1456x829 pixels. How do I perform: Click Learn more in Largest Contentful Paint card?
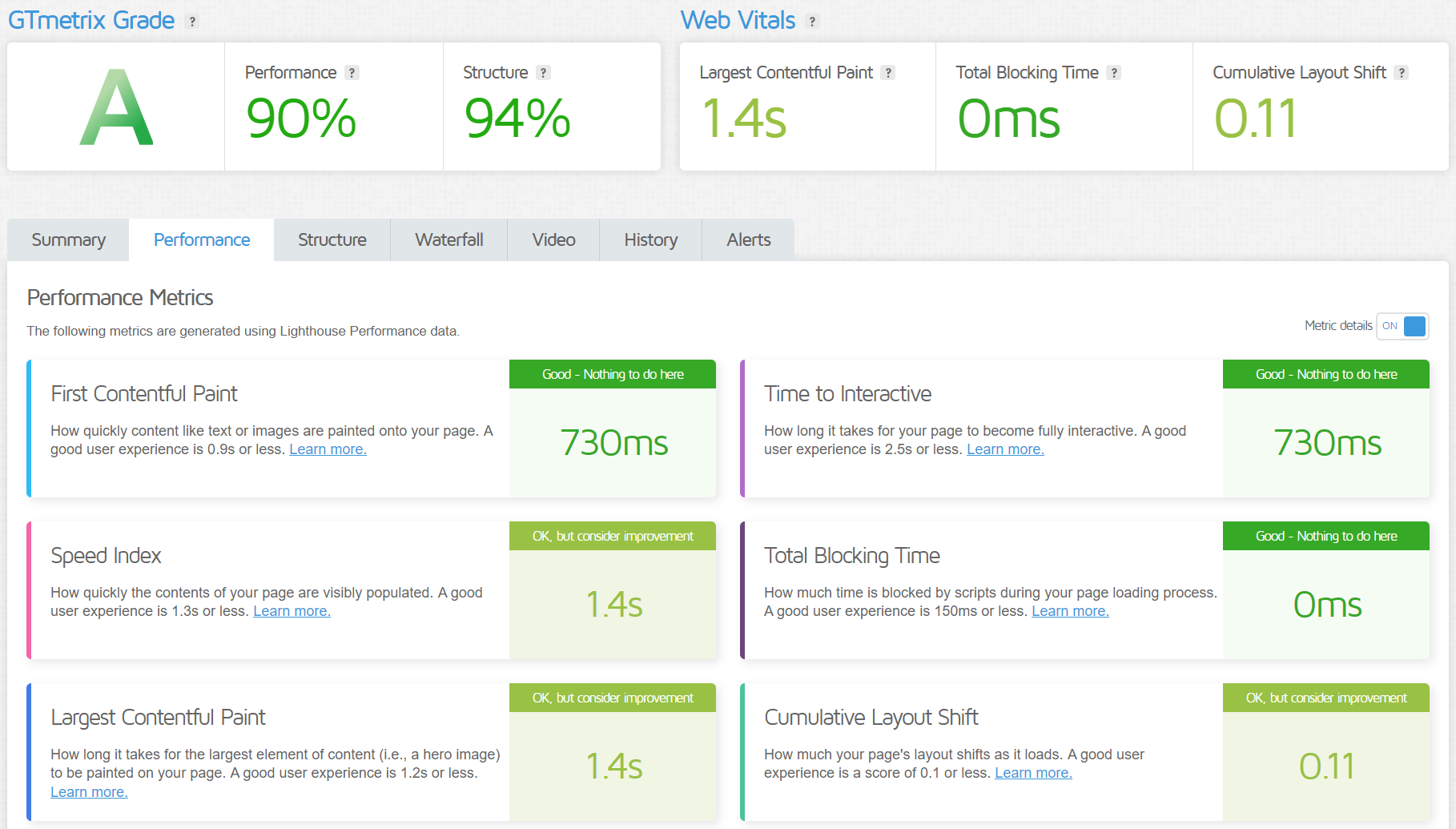(89, 792)
